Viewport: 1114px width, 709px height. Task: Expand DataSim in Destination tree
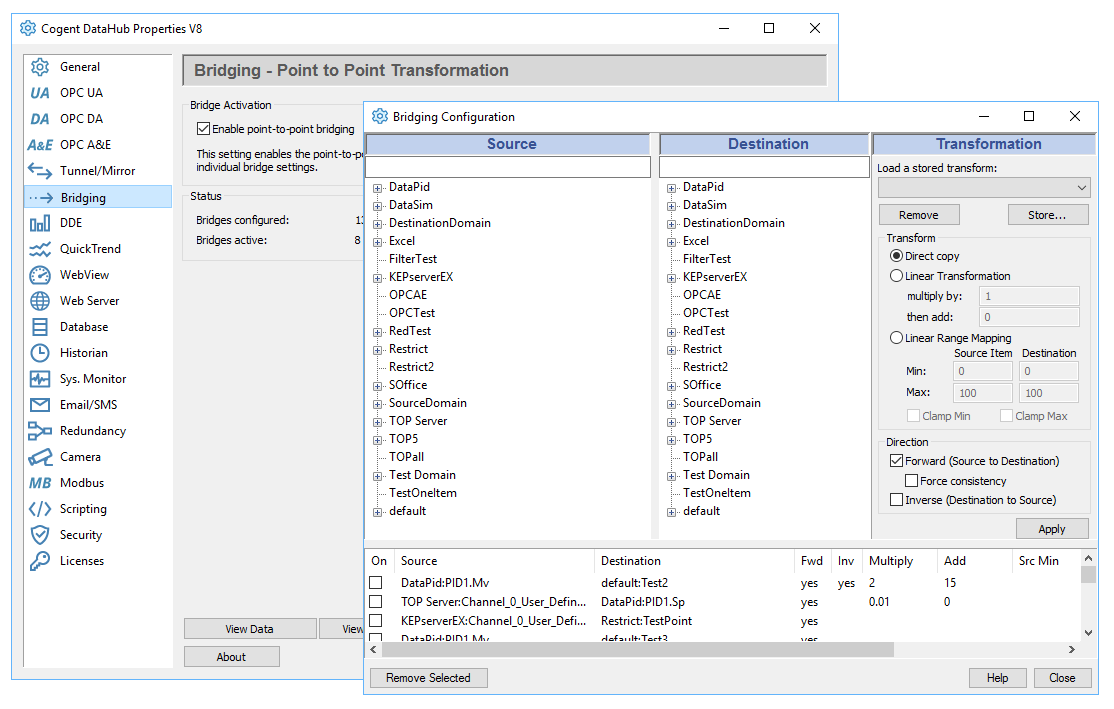671,206
